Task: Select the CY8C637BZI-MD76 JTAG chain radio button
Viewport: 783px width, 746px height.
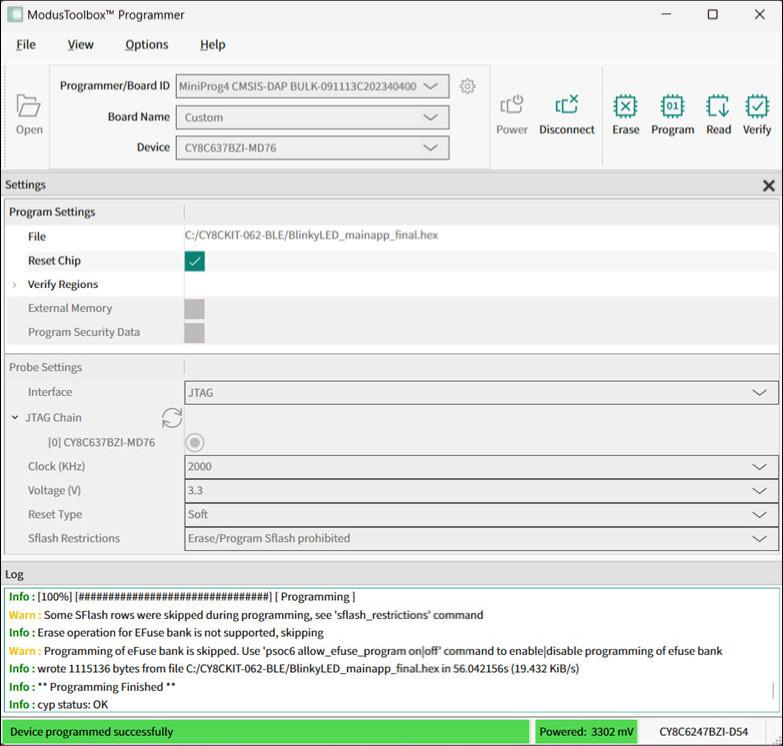Action: (195, 442)
